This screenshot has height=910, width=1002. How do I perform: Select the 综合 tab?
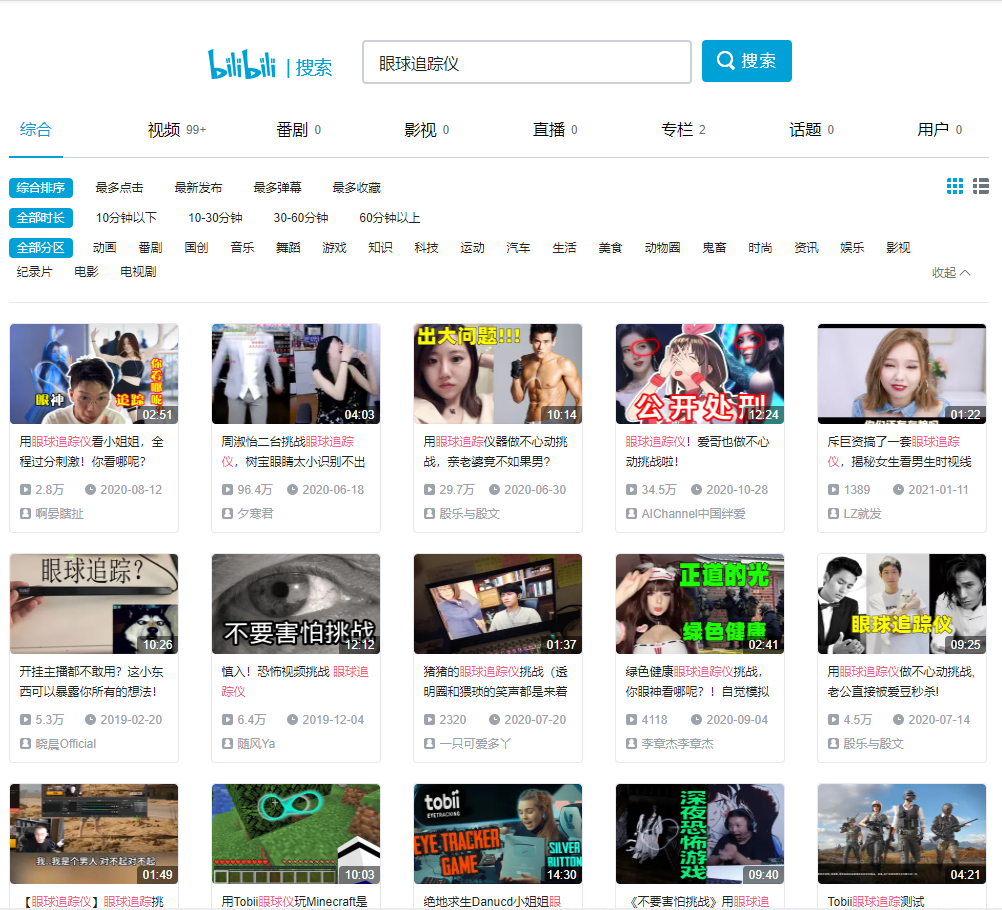(x=36, y=130)
